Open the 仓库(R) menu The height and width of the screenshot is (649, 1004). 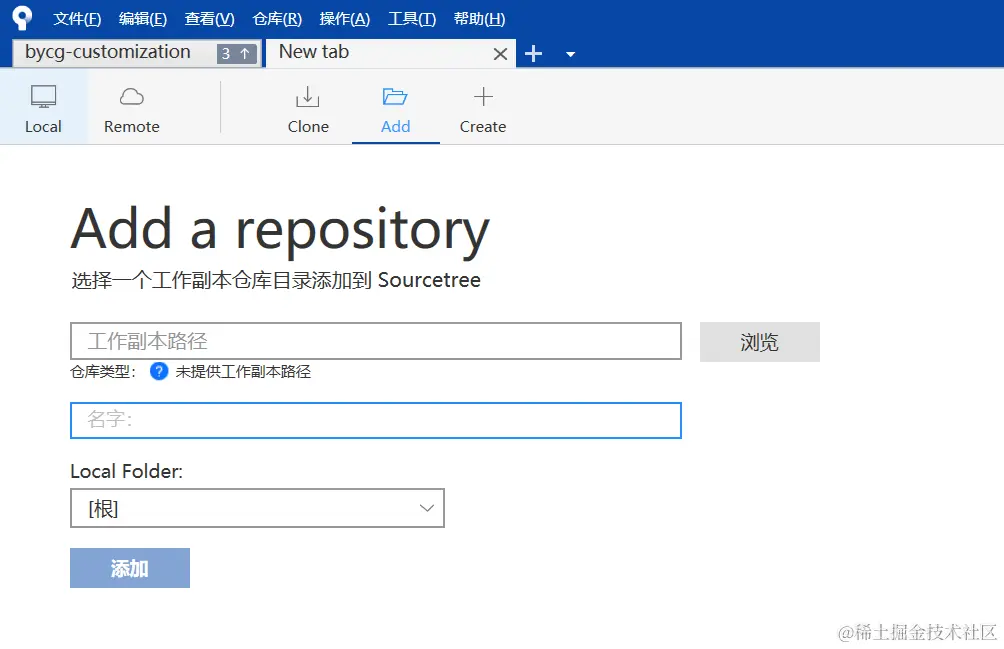pyautogui.click(x=277, y=19)
